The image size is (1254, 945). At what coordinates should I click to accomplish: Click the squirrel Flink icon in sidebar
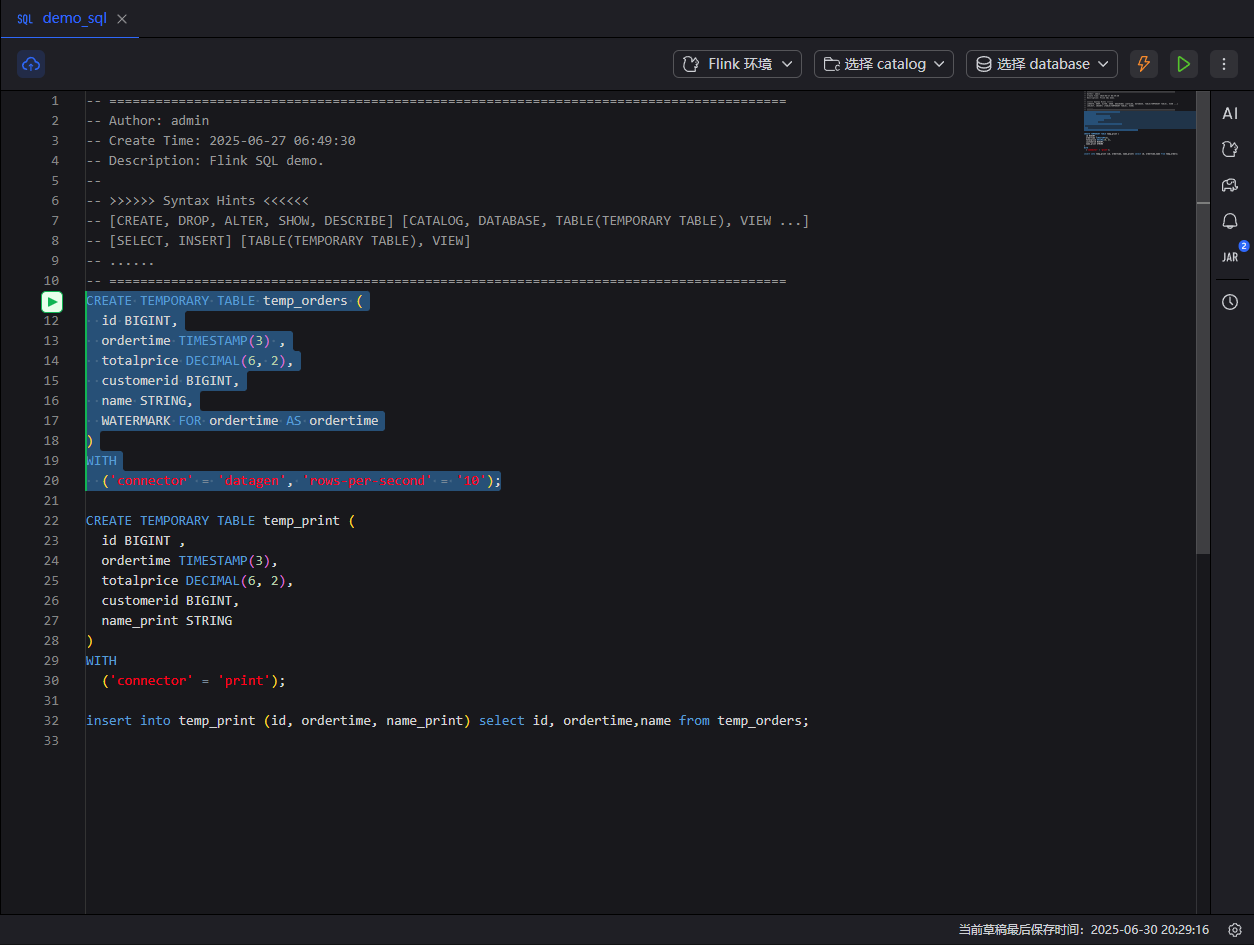[x=1230, y=149]
